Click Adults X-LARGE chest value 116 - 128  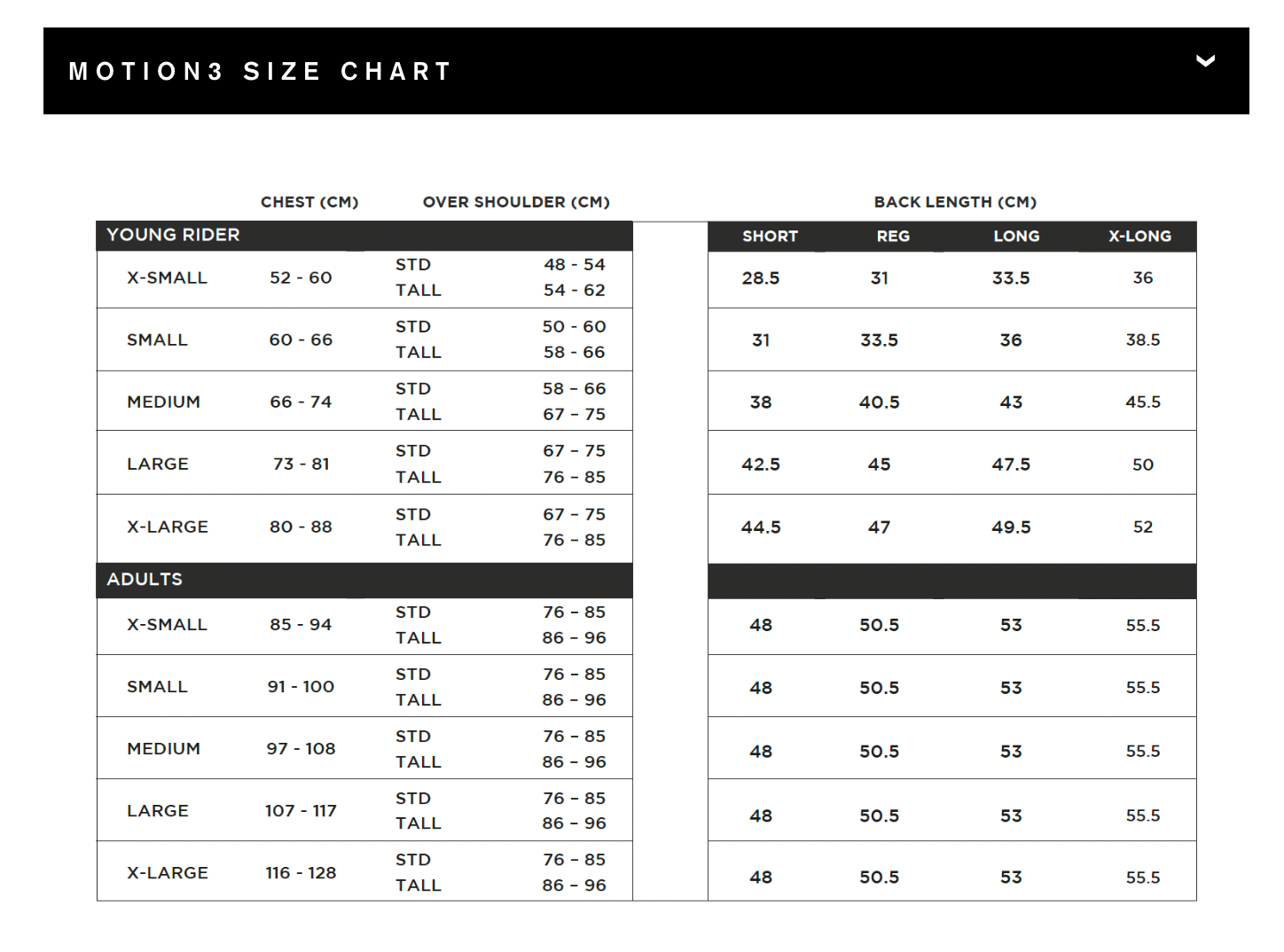(x=301, y=873)
